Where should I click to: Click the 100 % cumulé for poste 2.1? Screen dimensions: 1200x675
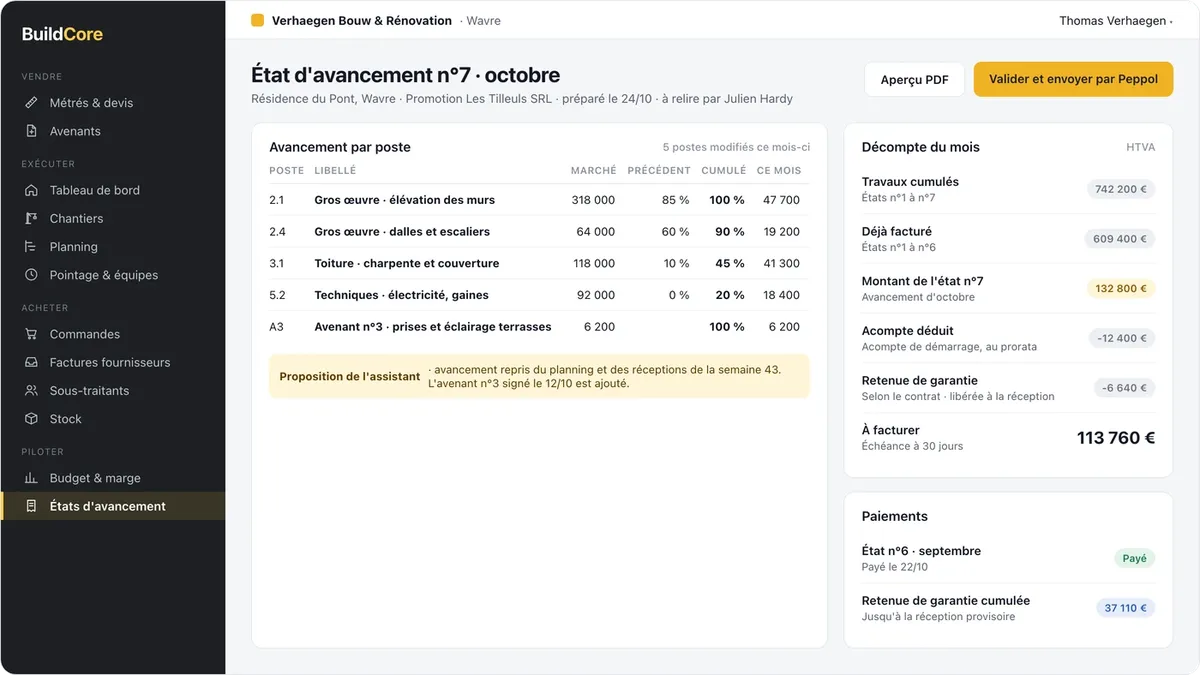[727, 200]
